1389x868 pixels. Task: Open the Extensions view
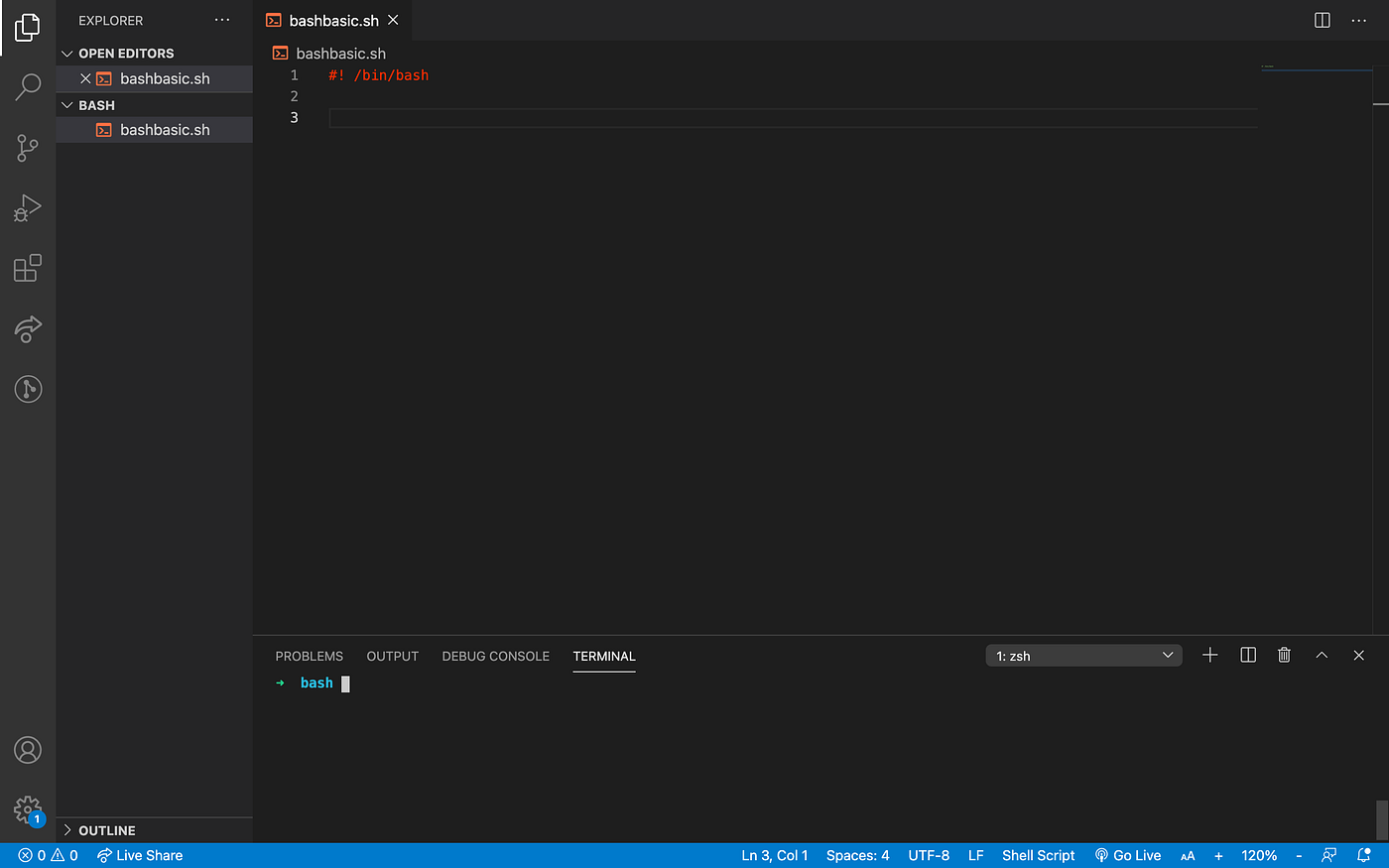[x=28, y=268]
